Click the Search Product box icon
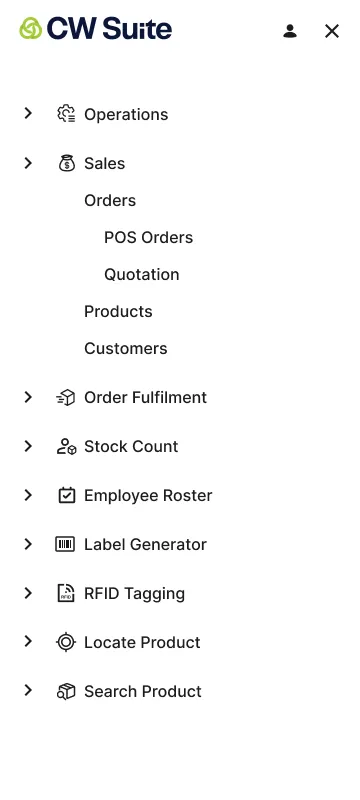The width and height of the screenshot is (360, 800). point(66,691)
